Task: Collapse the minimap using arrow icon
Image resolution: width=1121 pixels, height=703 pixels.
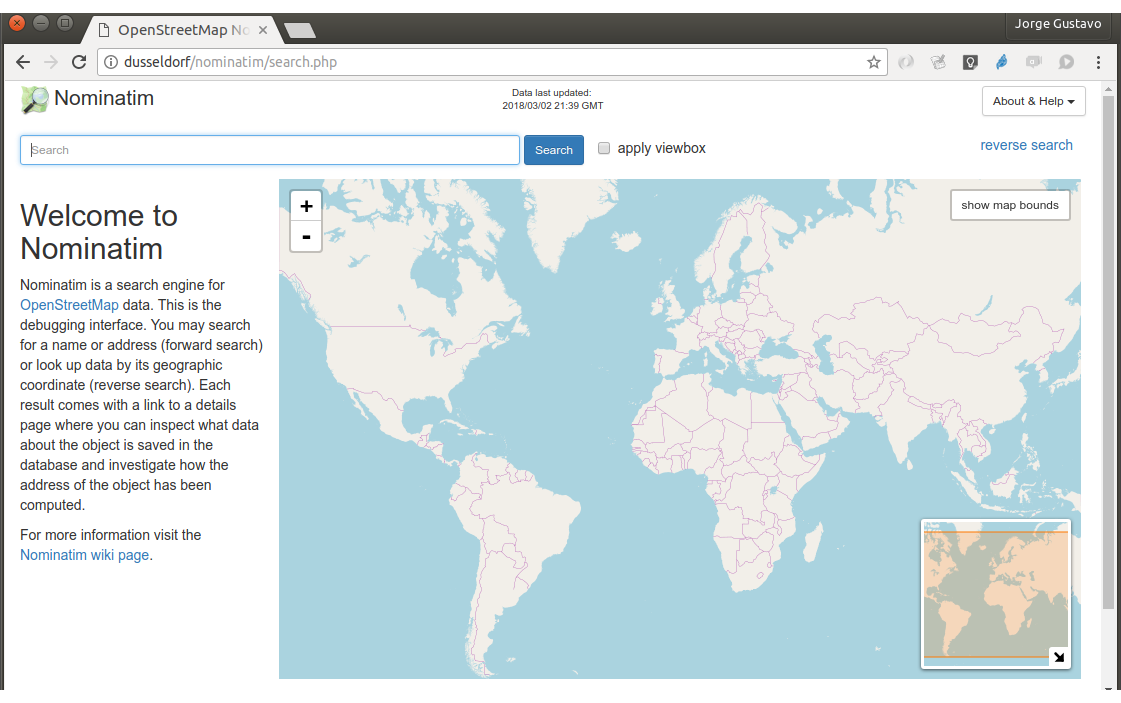Action: coord(1059,657)
